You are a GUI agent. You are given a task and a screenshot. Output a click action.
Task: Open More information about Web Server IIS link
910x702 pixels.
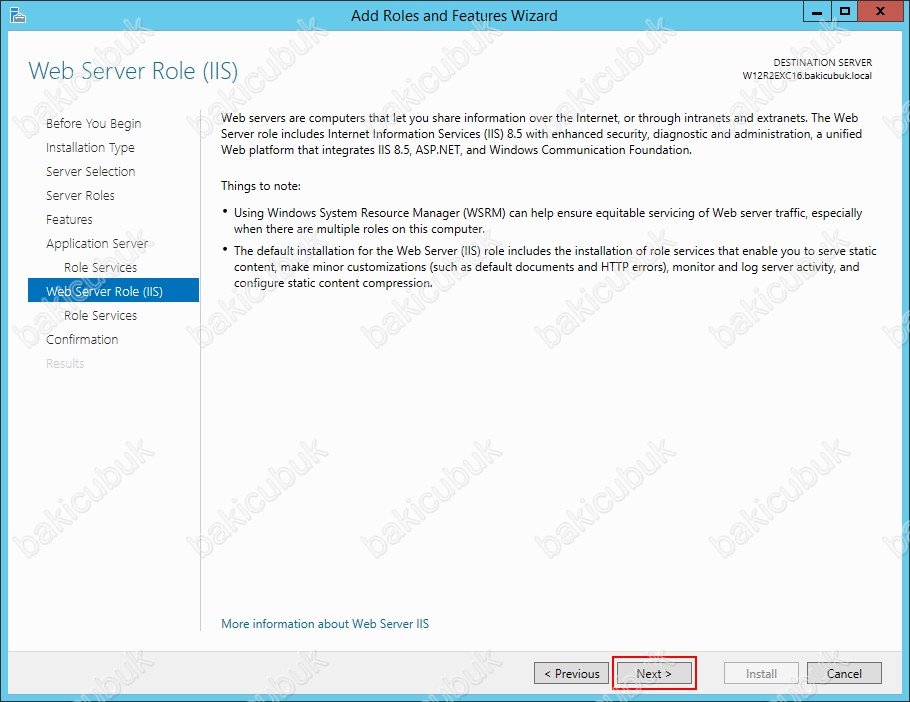(x=325, y=624)
